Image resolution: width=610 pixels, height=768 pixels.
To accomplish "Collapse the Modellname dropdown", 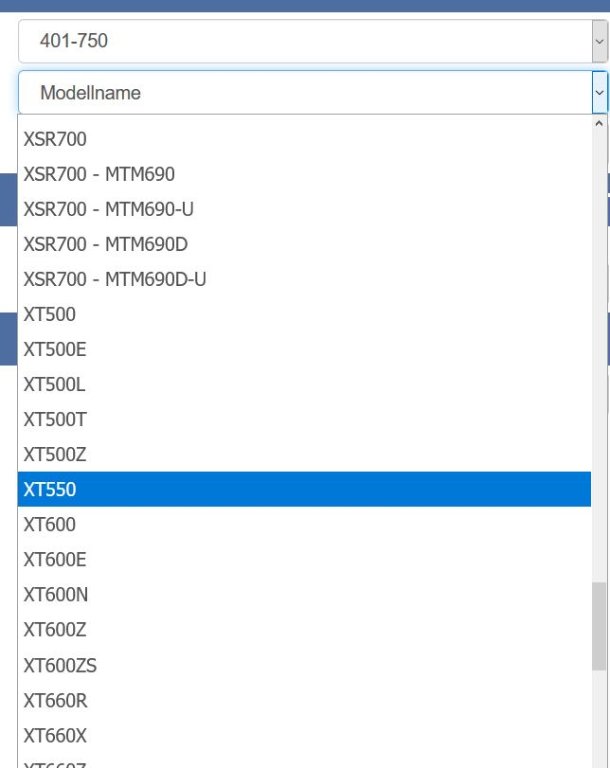I will click(x=313, y=93).
